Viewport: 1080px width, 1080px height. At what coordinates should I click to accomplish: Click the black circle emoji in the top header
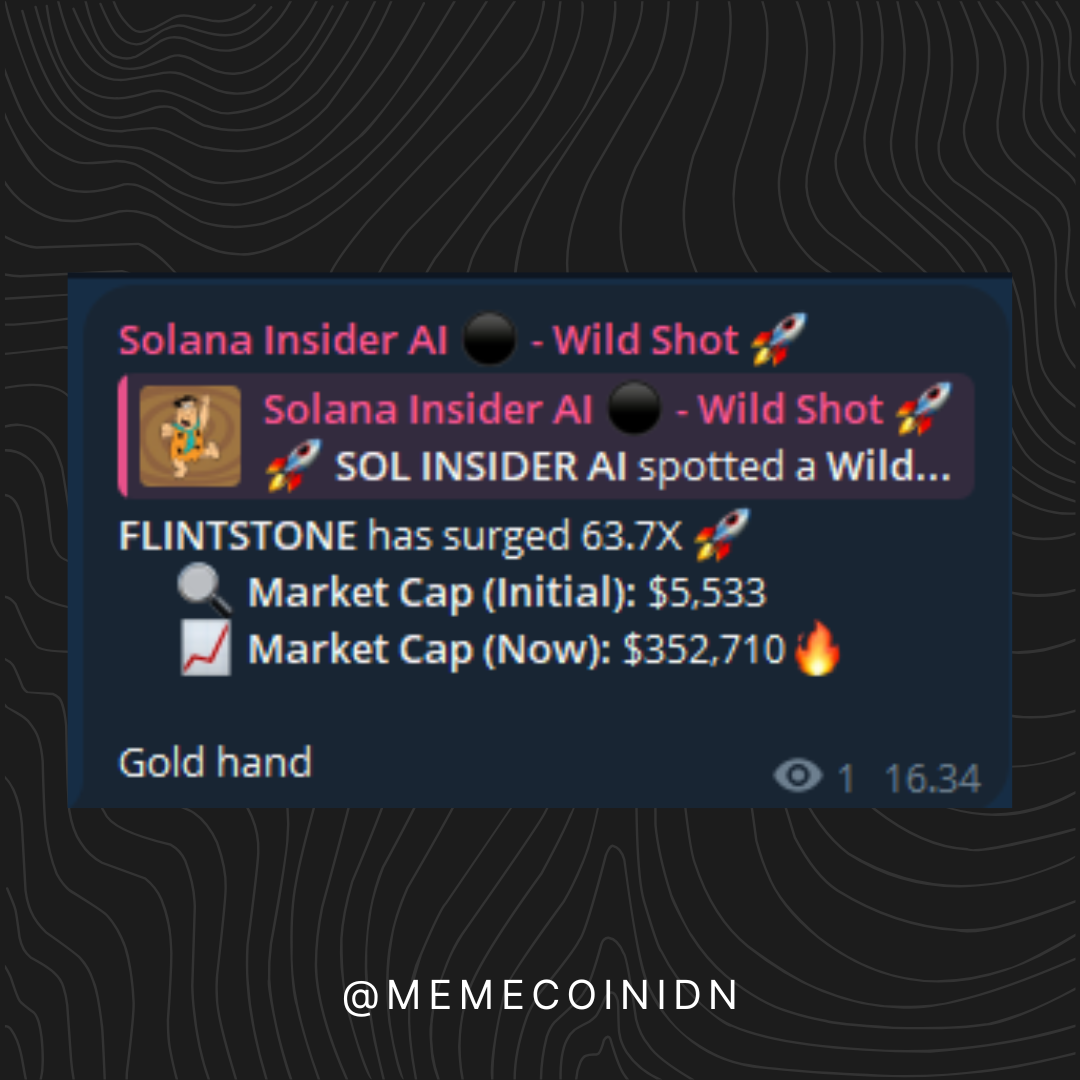[x=489, y=338]
